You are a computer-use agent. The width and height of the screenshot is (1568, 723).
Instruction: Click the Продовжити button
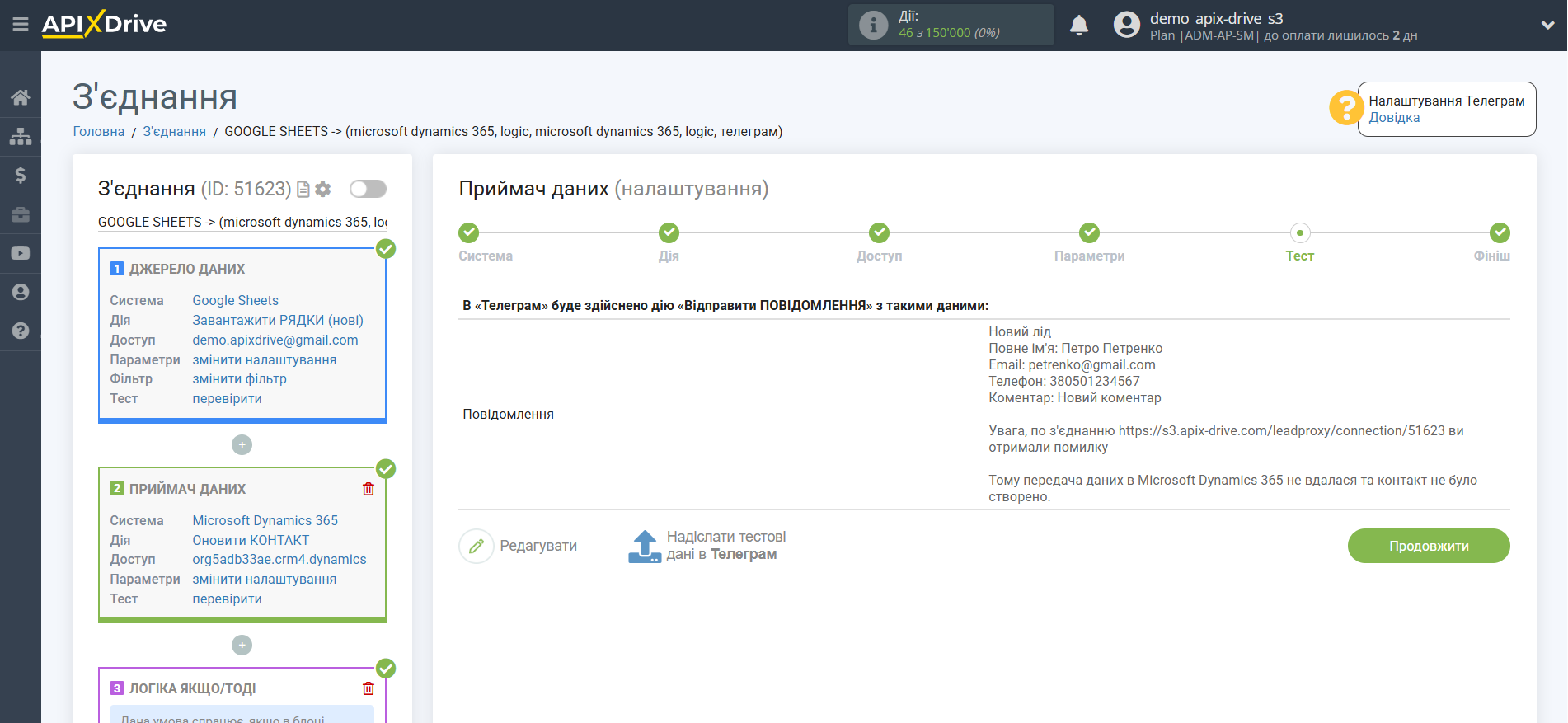click(1429, 546)
